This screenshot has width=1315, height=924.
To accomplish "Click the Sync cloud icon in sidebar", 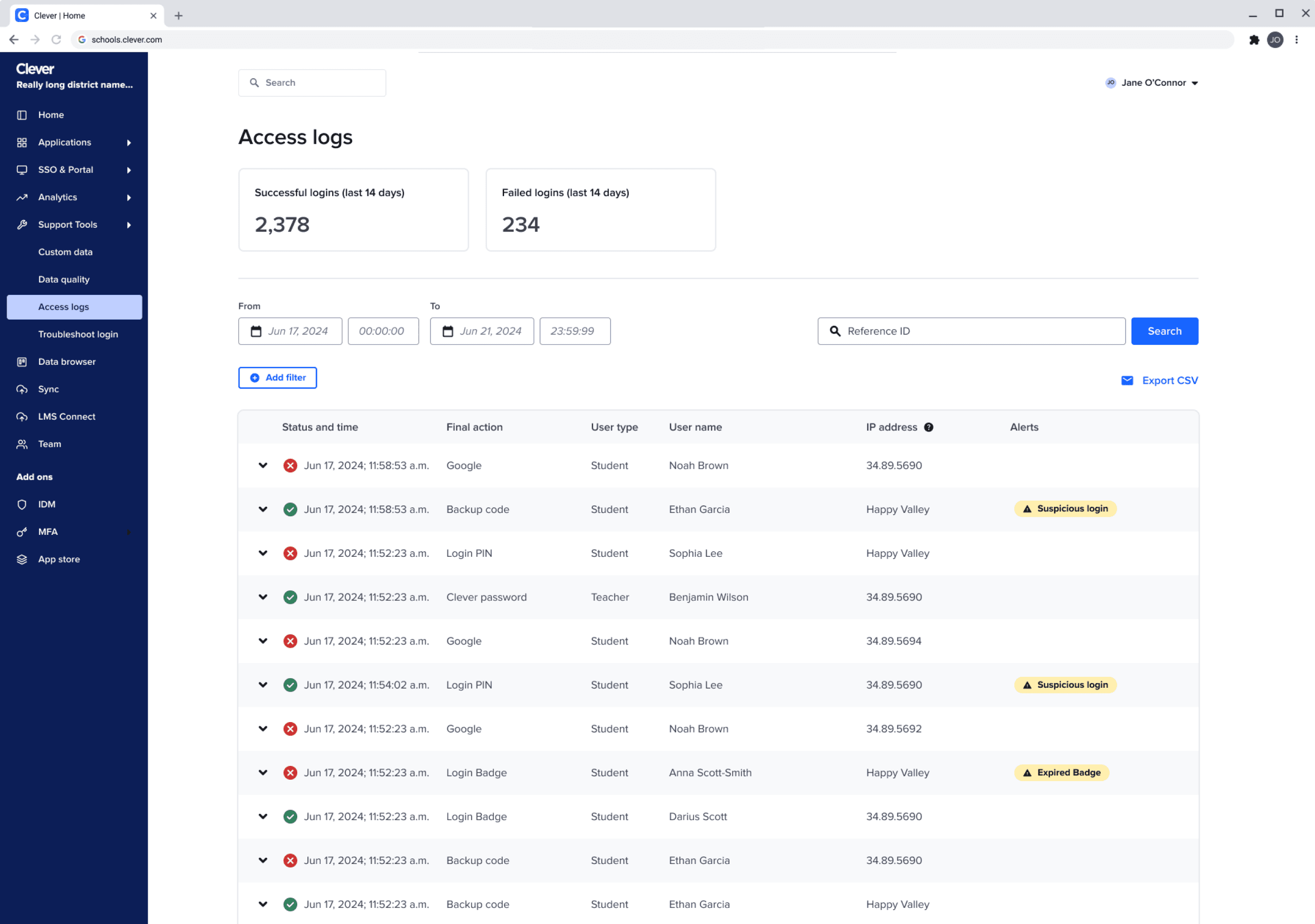I will point(22,389).
